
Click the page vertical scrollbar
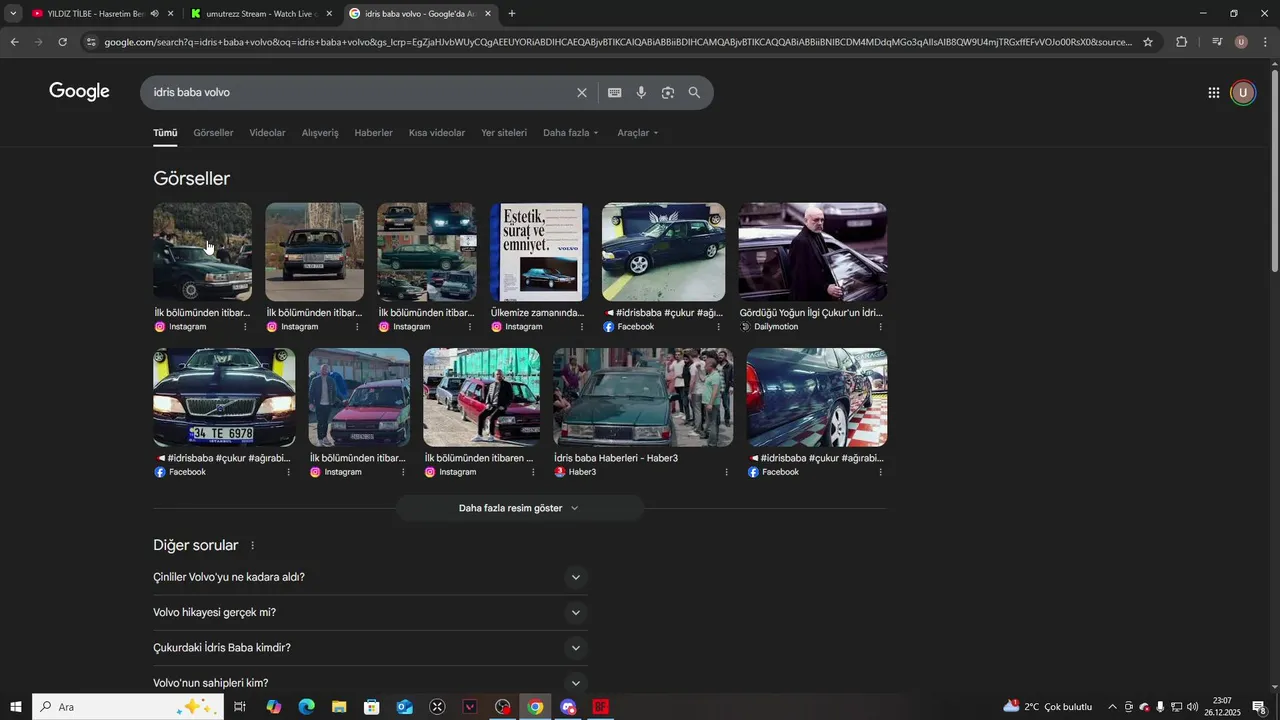pyautogui.click(x=1274, y=170)
